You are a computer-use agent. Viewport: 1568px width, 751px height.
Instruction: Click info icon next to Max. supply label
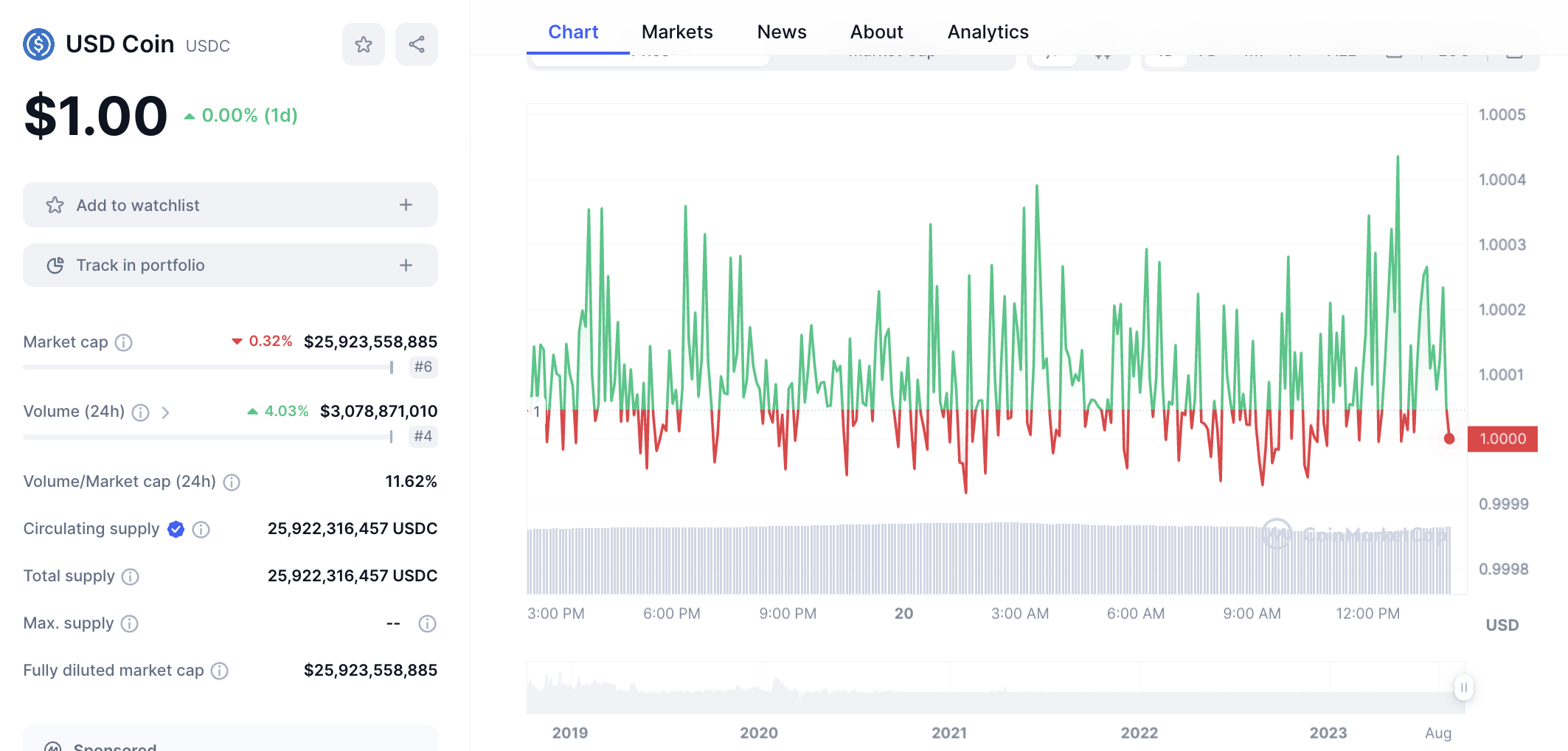click(129, 624)
